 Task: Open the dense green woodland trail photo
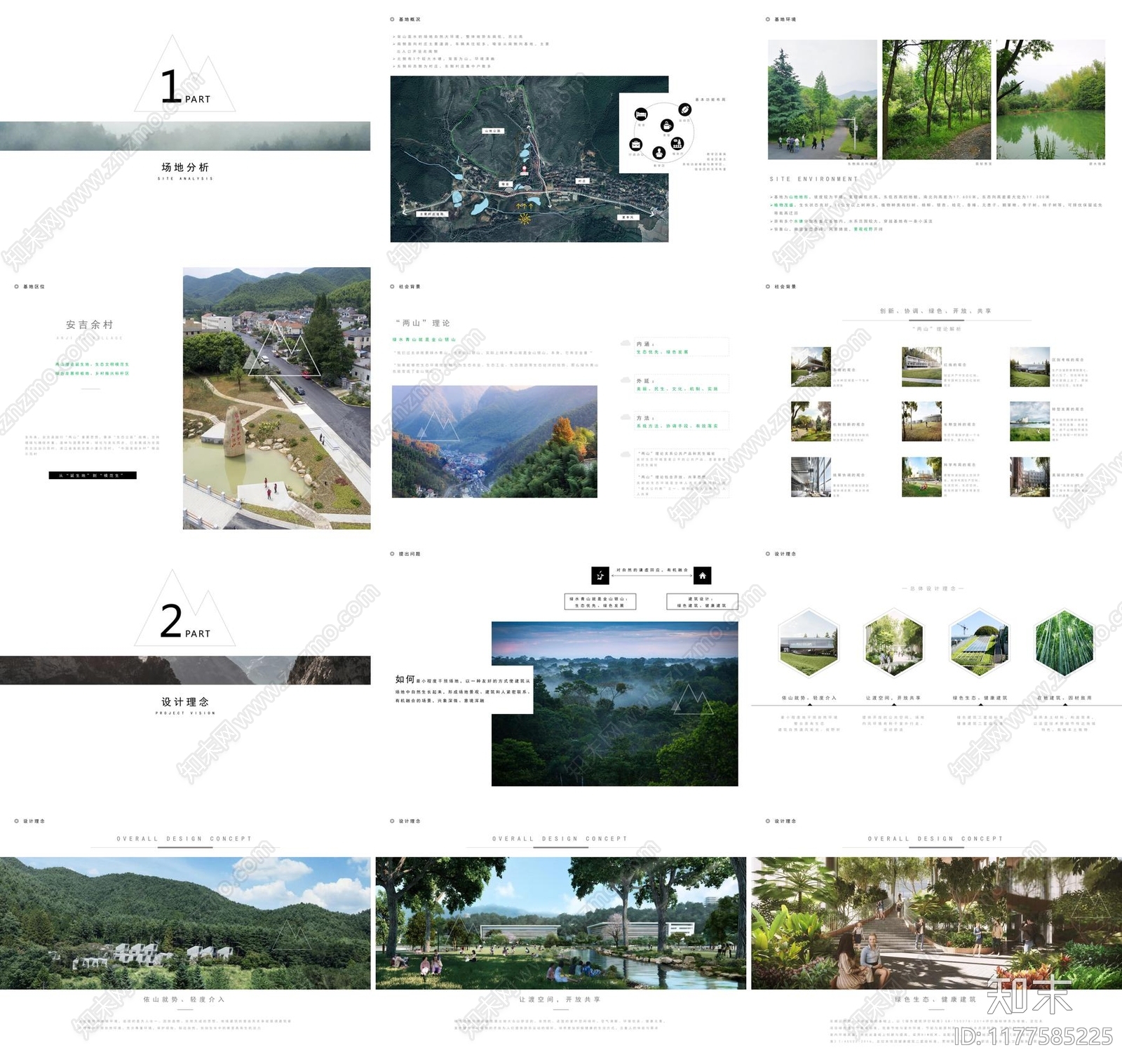(937, 100)
